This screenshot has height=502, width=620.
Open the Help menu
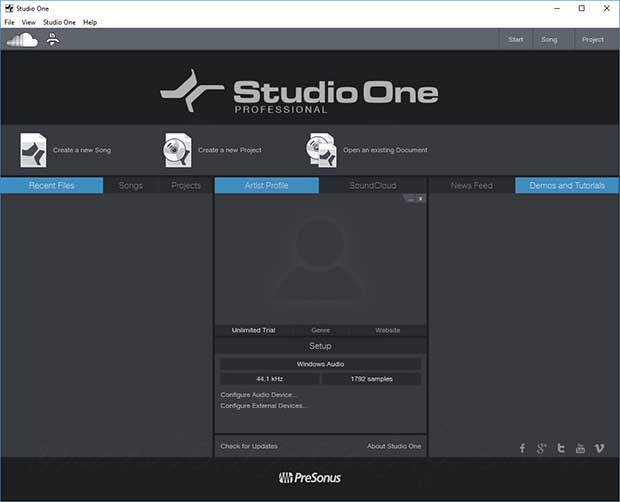tap(90, 22)
